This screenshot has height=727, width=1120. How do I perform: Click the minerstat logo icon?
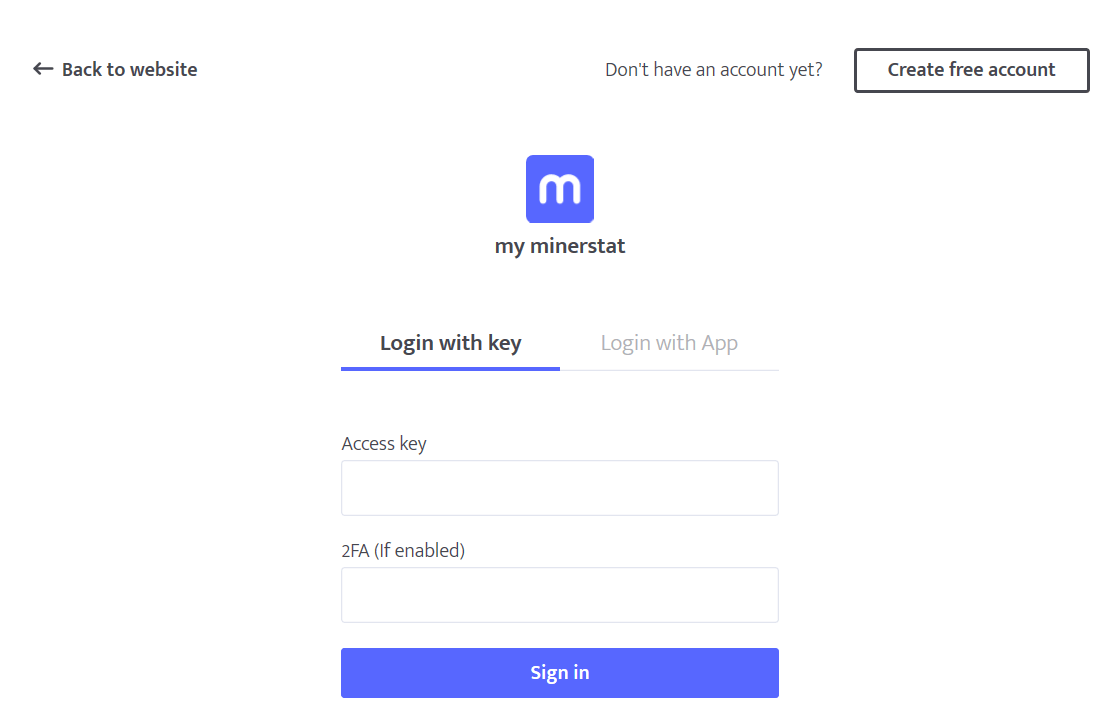tap(560, 189)
